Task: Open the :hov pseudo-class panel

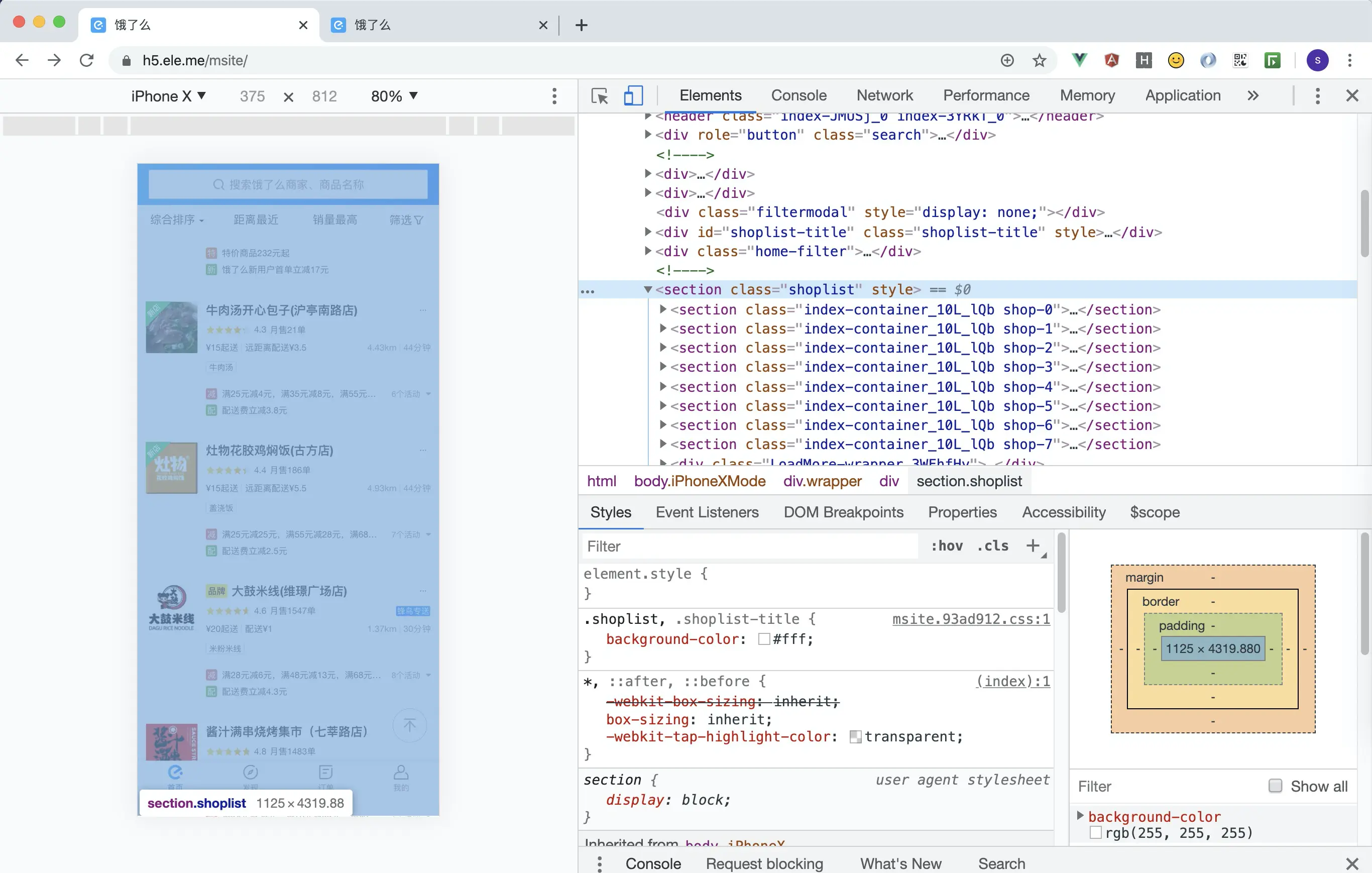Action: point(947,546)
